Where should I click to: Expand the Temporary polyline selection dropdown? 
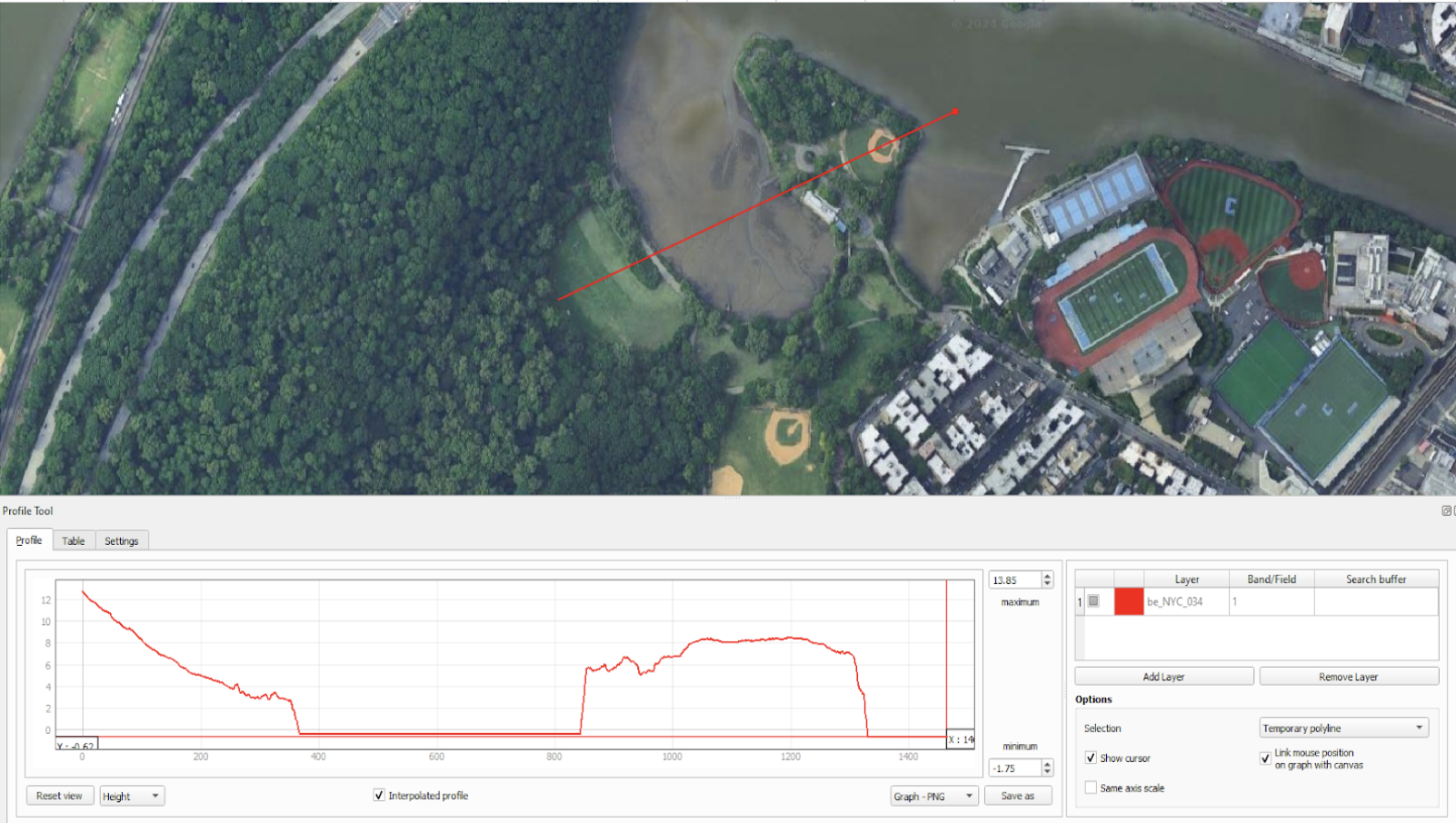click(x=1343, y=728)
